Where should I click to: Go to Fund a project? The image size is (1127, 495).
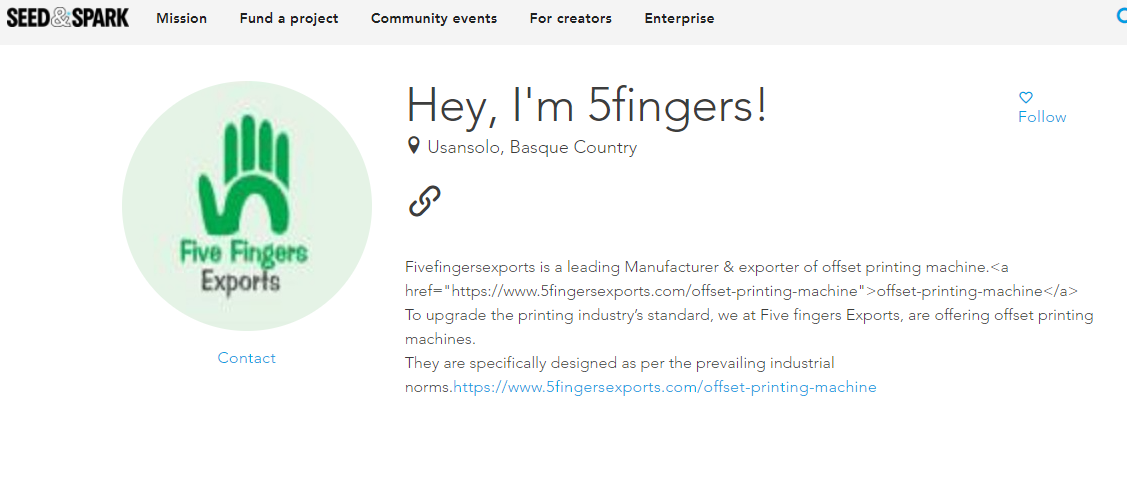point(289,18)
